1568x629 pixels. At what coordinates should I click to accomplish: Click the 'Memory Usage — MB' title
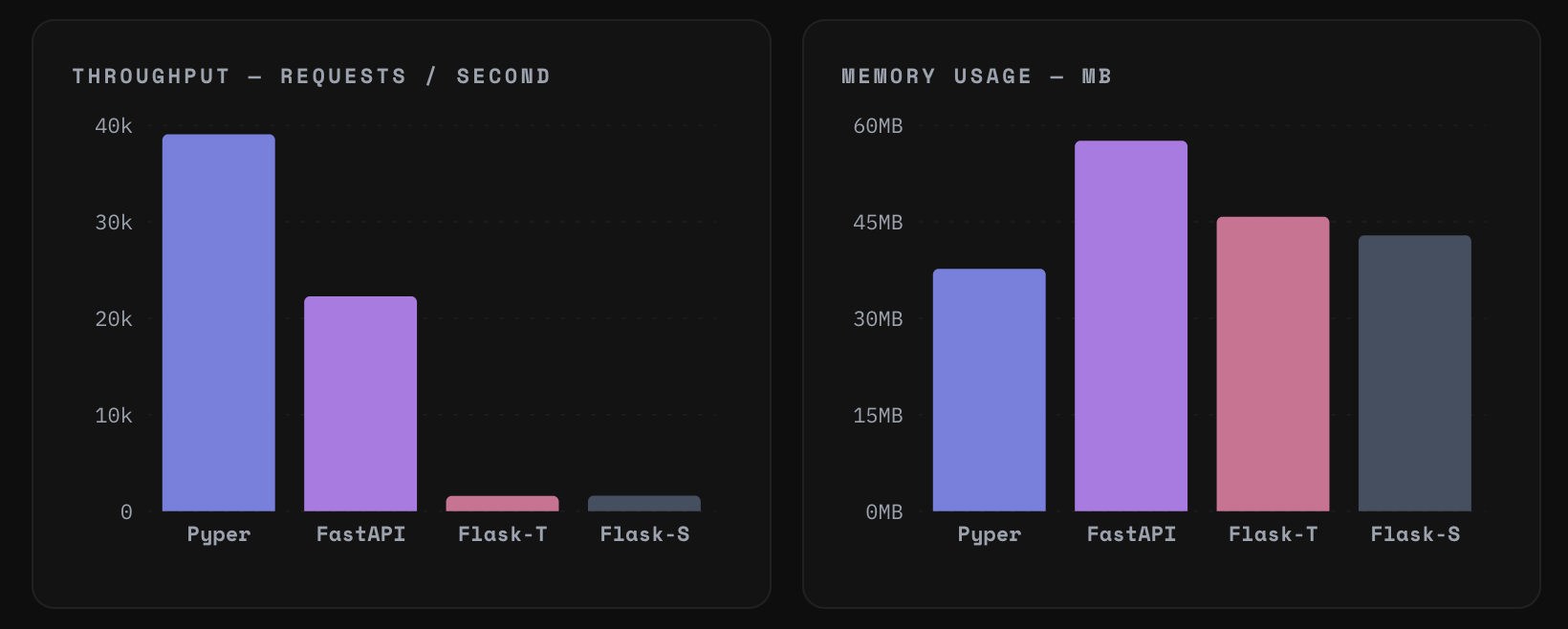pos(976,76)
